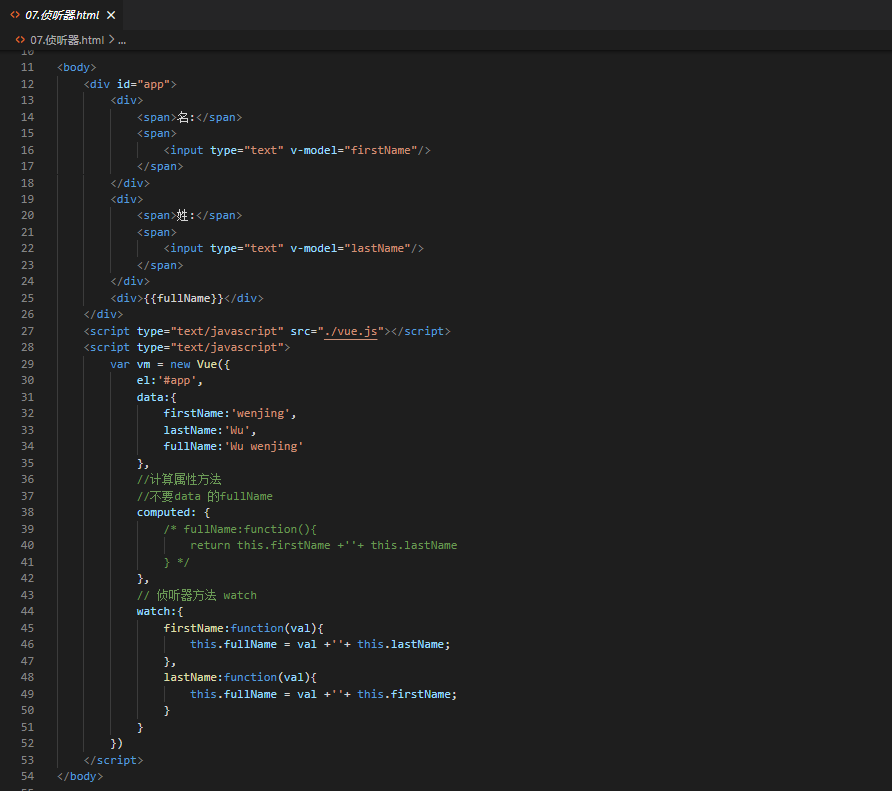Click the 'wenjing' string value
Image resolution: width=892 pixels, height=791 pixels.
pos(263,413)
